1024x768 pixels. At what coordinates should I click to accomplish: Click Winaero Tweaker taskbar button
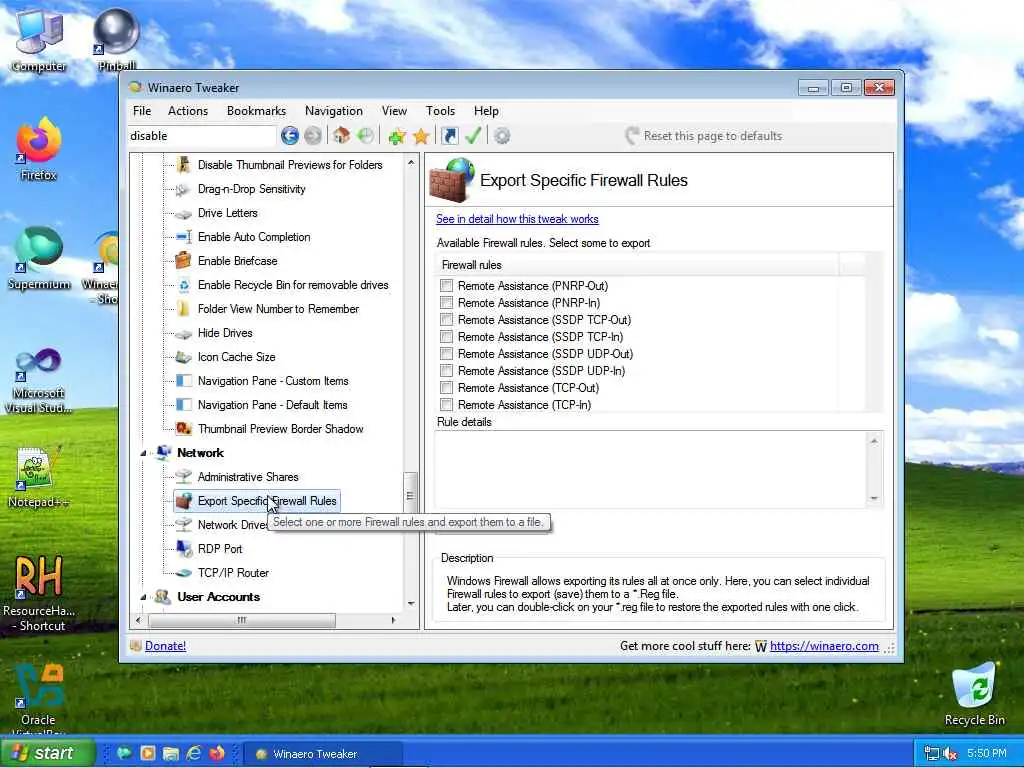pos(323,754)
